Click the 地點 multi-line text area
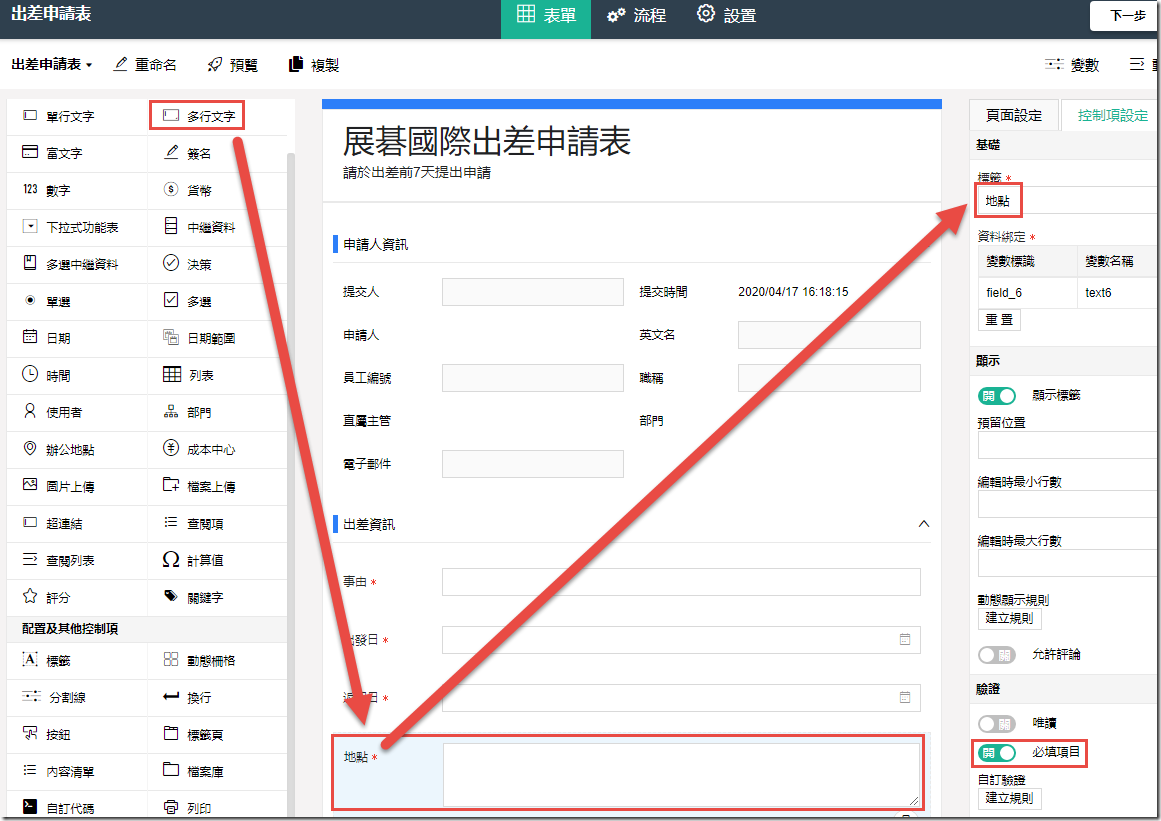Image resolution: width=1161 pixels, height=821 pixels. pyautogui.click(x=681, y=774)
